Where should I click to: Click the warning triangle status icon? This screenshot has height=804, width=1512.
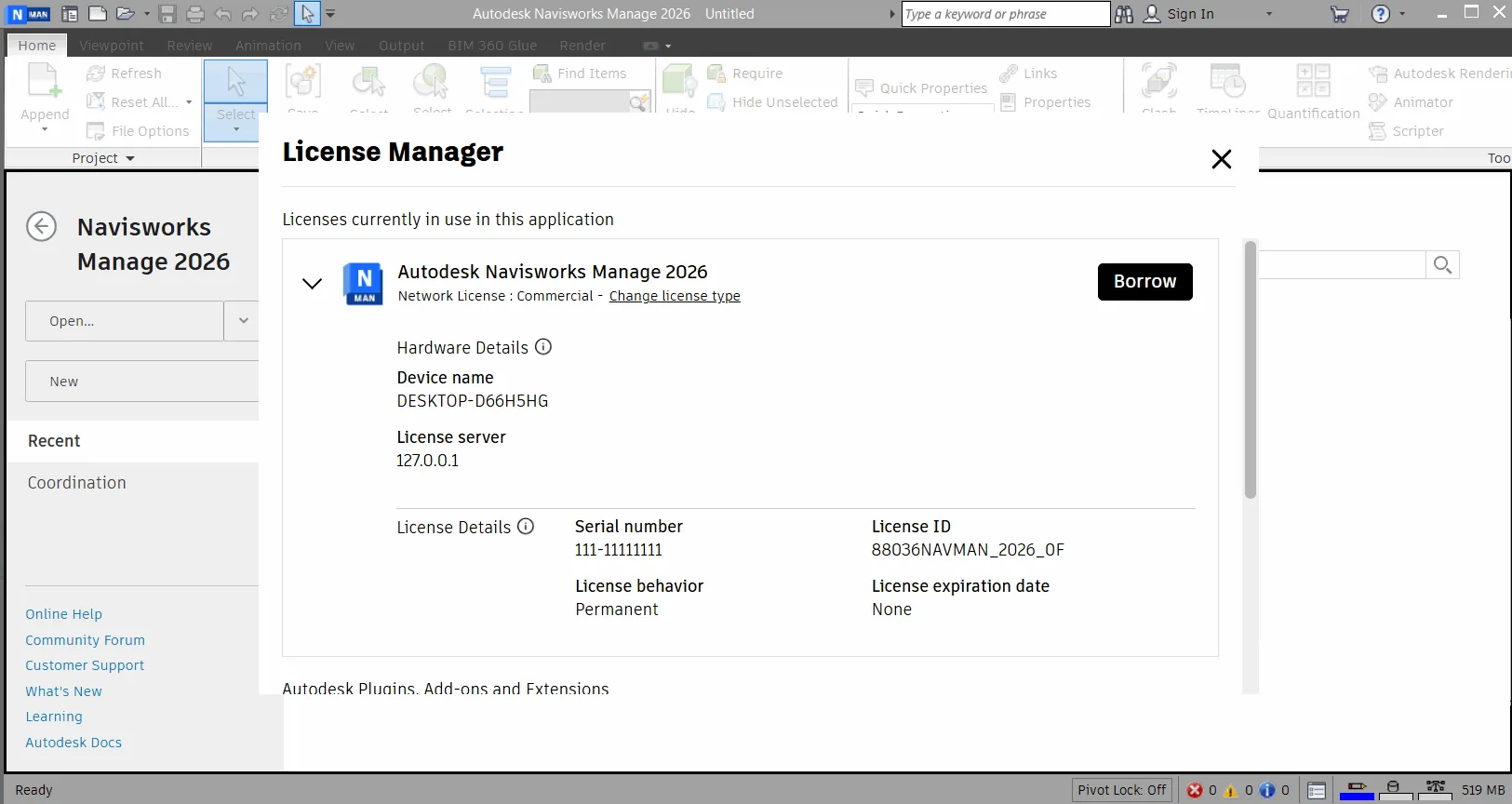click(x=1231, y=790)
